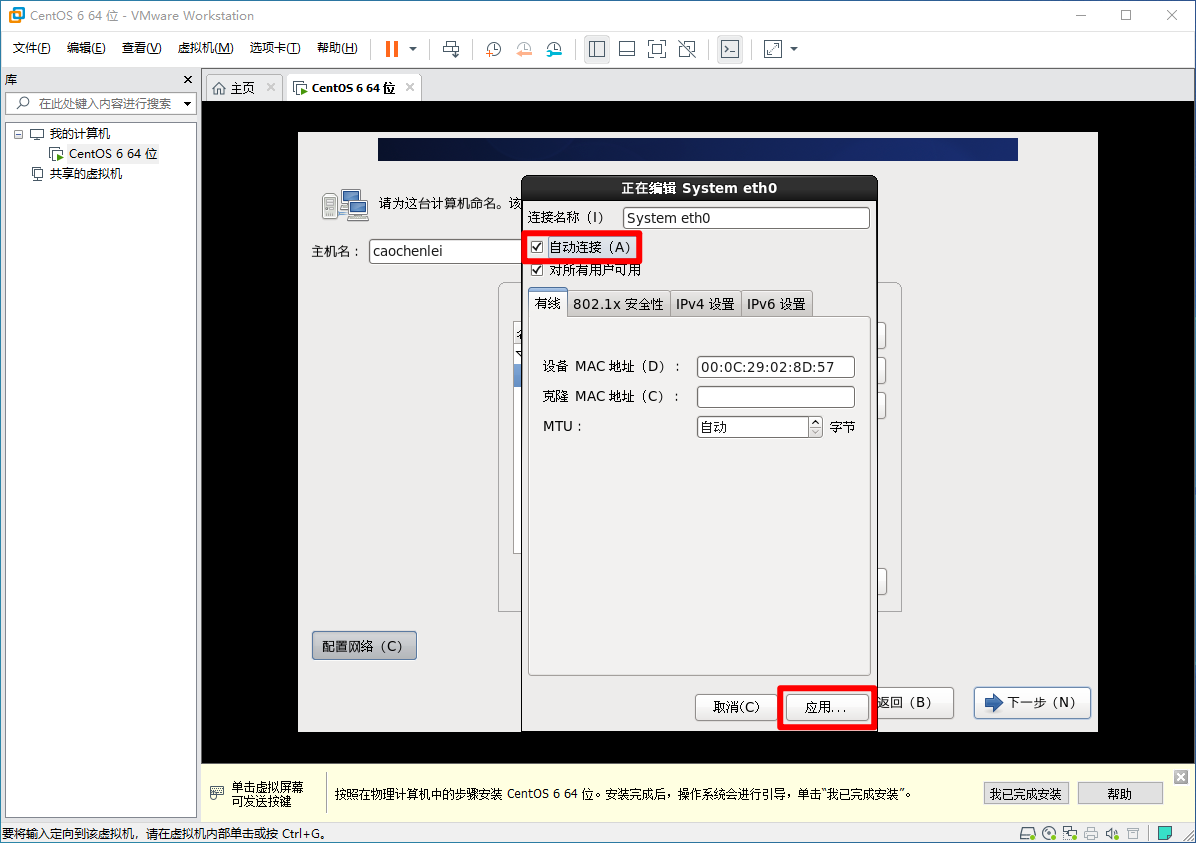Click the revert to snapshot icon
Image resolution: width=1196 pixels, height=843 pixels.
click(524, 49)
